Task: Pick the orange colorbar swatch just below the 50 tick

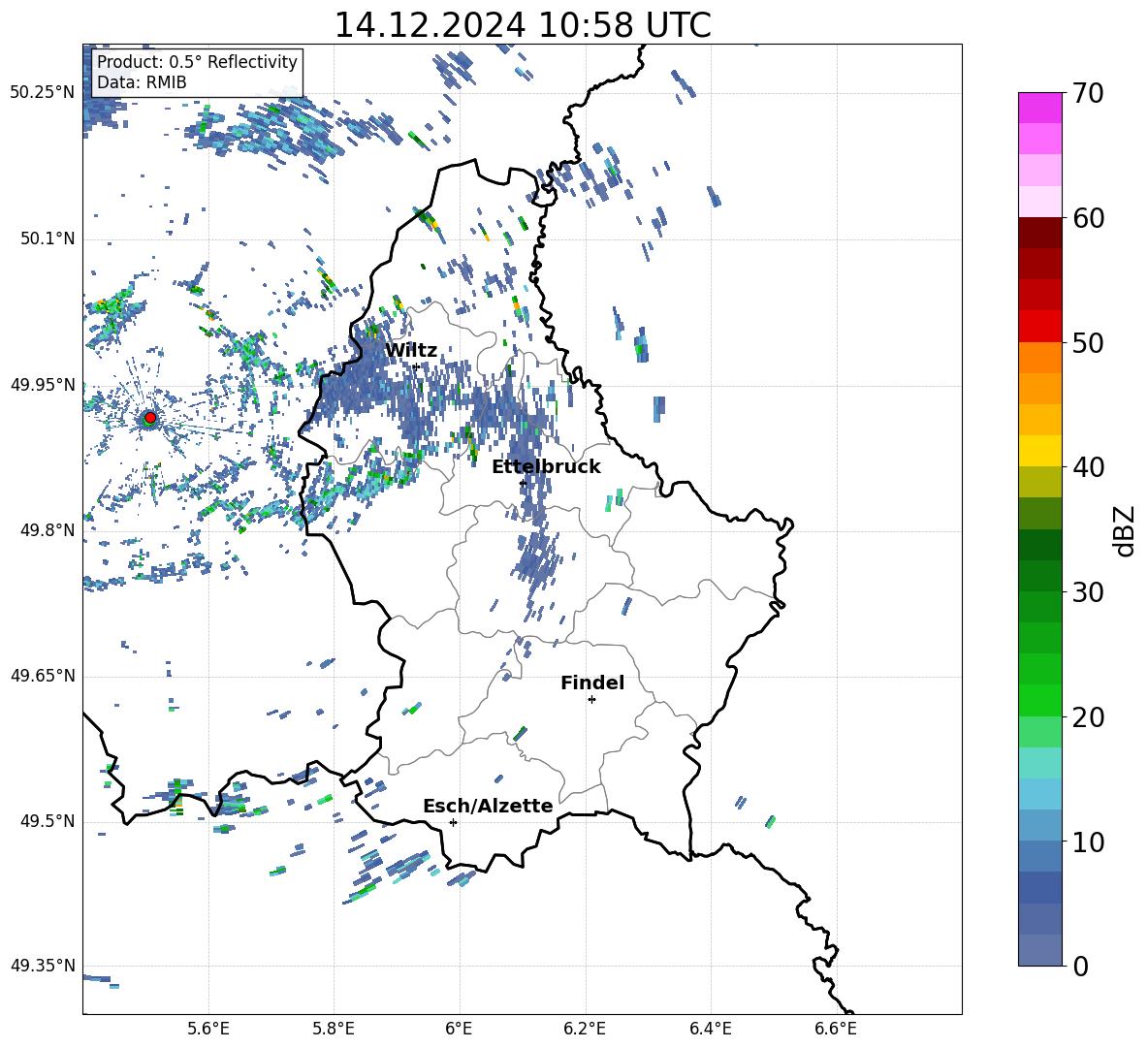Action: [x=1039, y=357]
